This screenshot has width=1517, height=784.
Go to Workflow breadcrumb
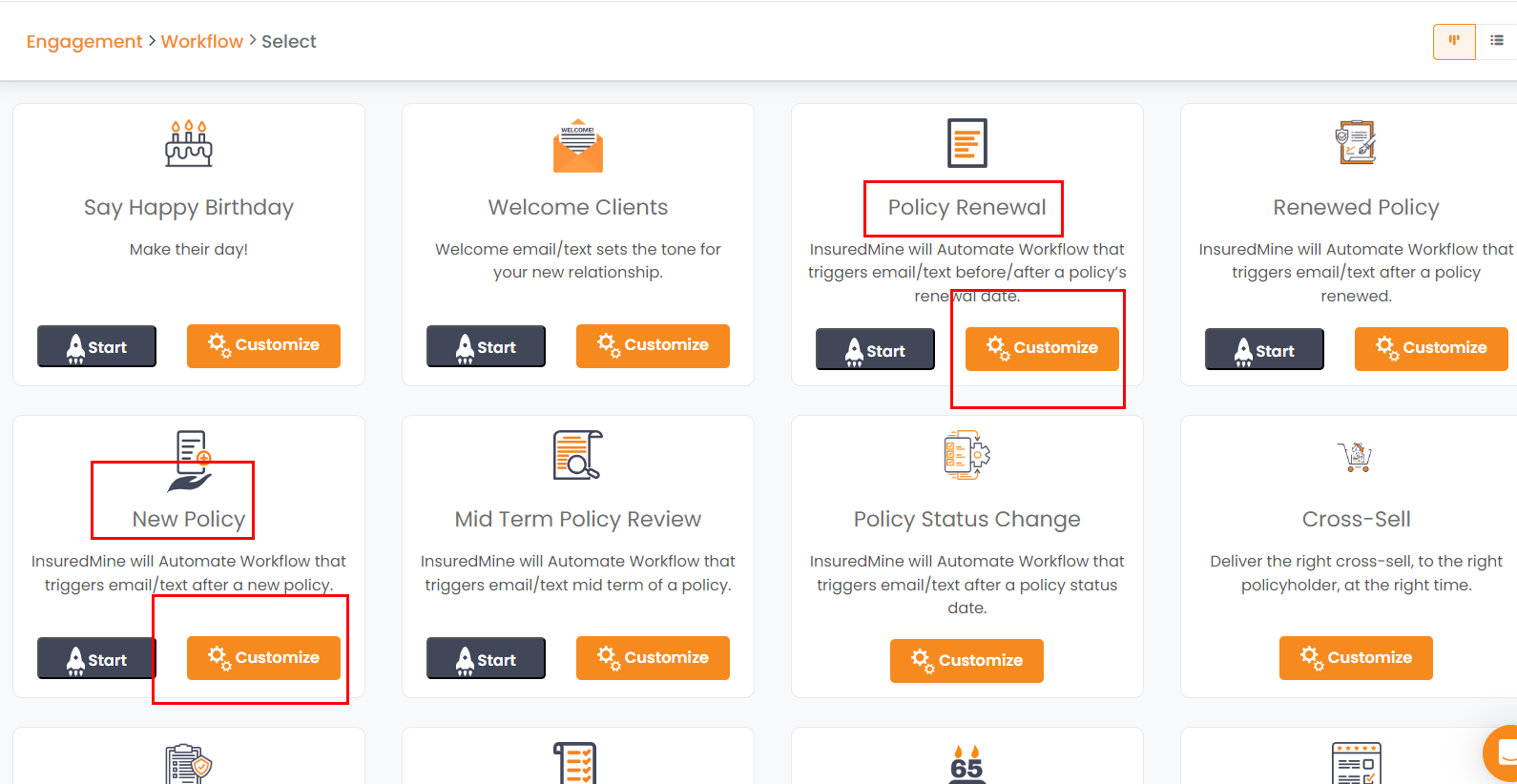coord(202,42)
